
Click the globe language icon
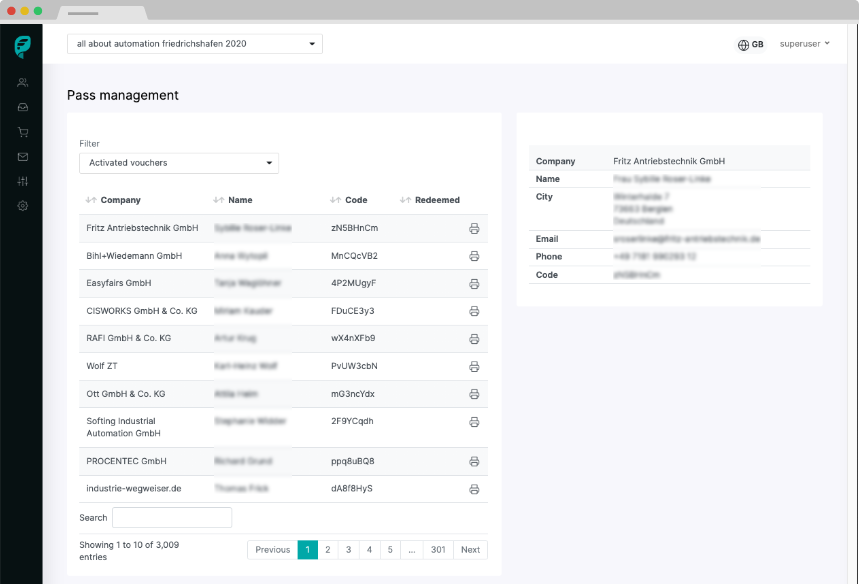[743, 45]
